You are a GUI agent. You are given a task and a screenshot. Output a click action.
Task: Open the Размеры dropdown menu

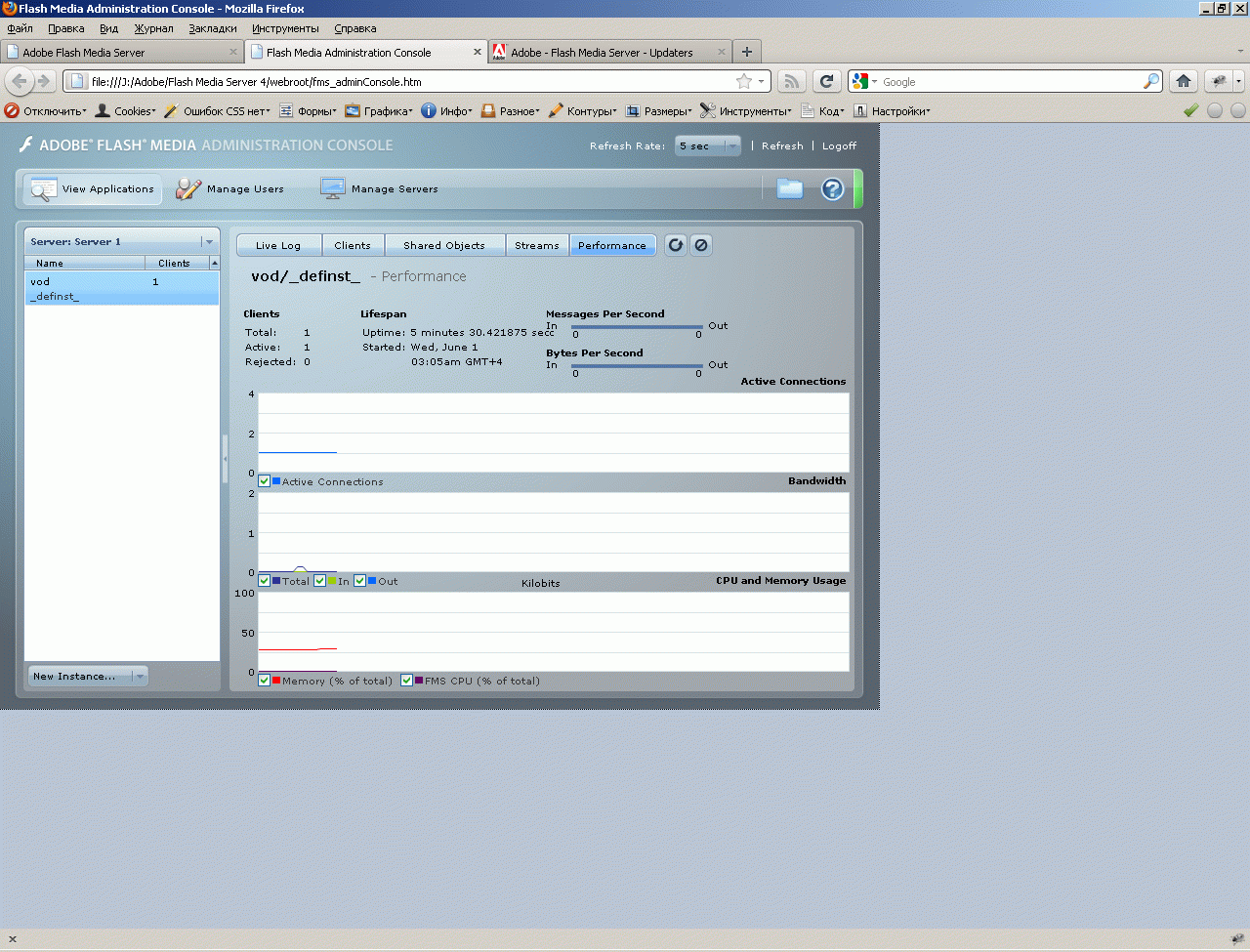[x=659, y=111]
